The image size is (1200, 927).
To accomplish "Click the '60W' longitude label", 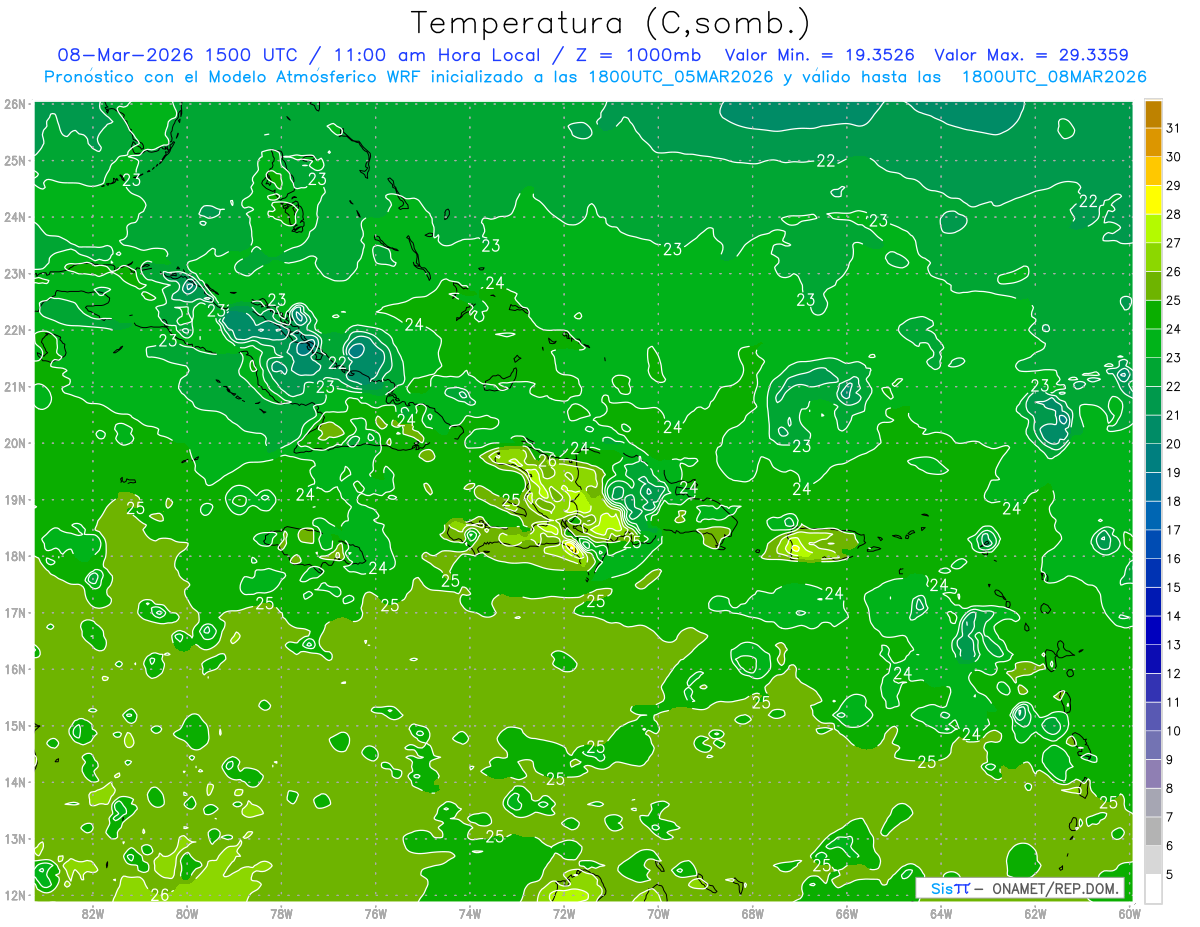I will [x=1130, y=913].
